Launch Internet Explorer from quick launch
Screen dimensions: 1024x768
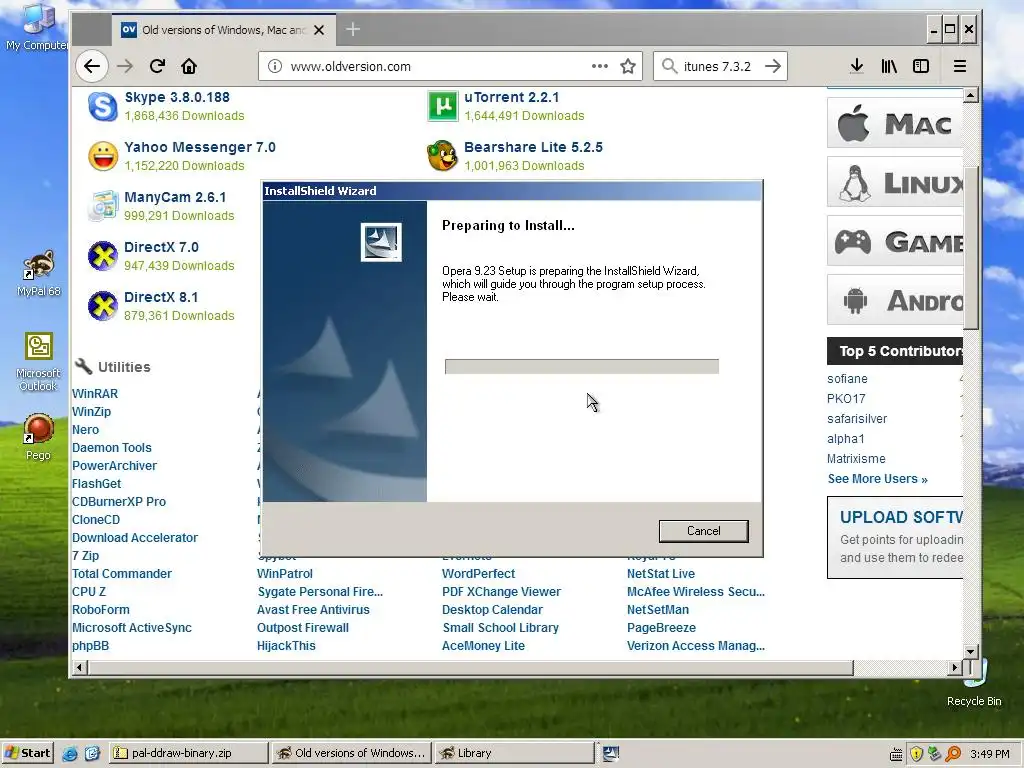70,754
